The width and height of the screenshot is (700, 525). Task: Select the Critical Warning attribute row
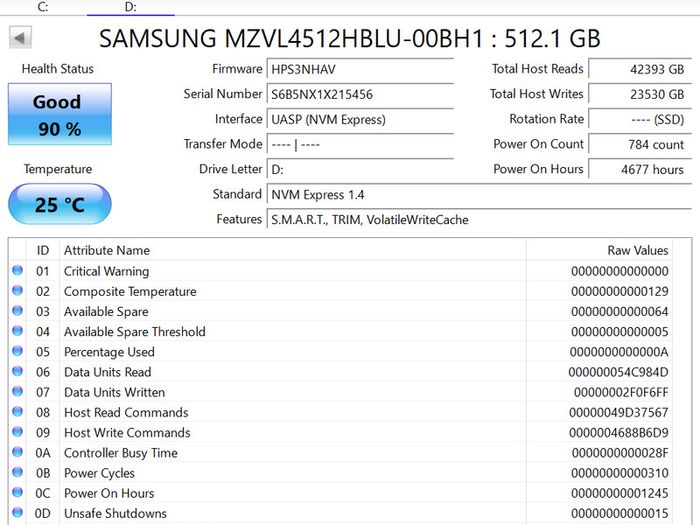tap(341, 271)
